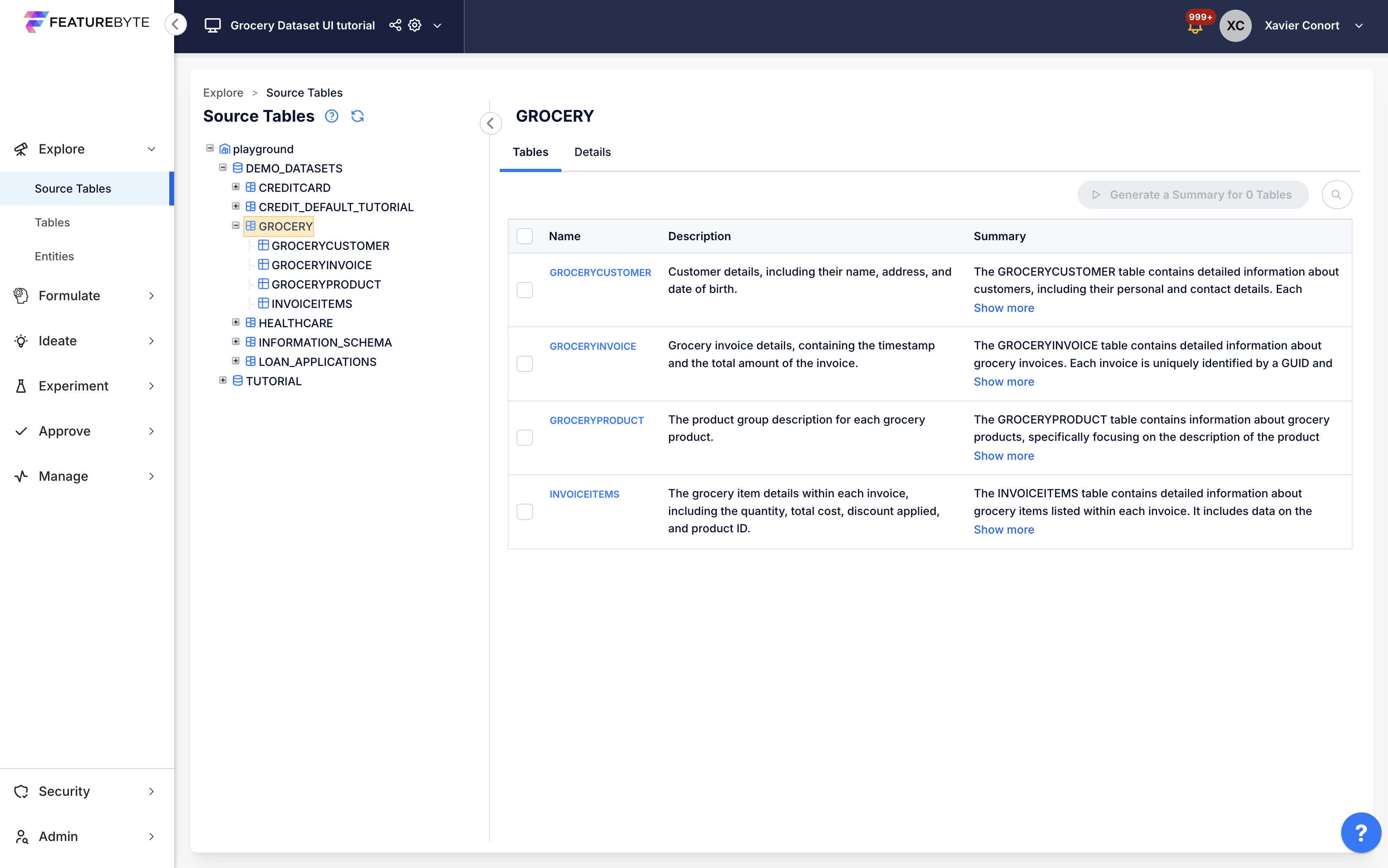Expand the INFORMATION_SCHEMA node
The height and width of the screenshot is (868, 1388).
click(x=236, y=342)
